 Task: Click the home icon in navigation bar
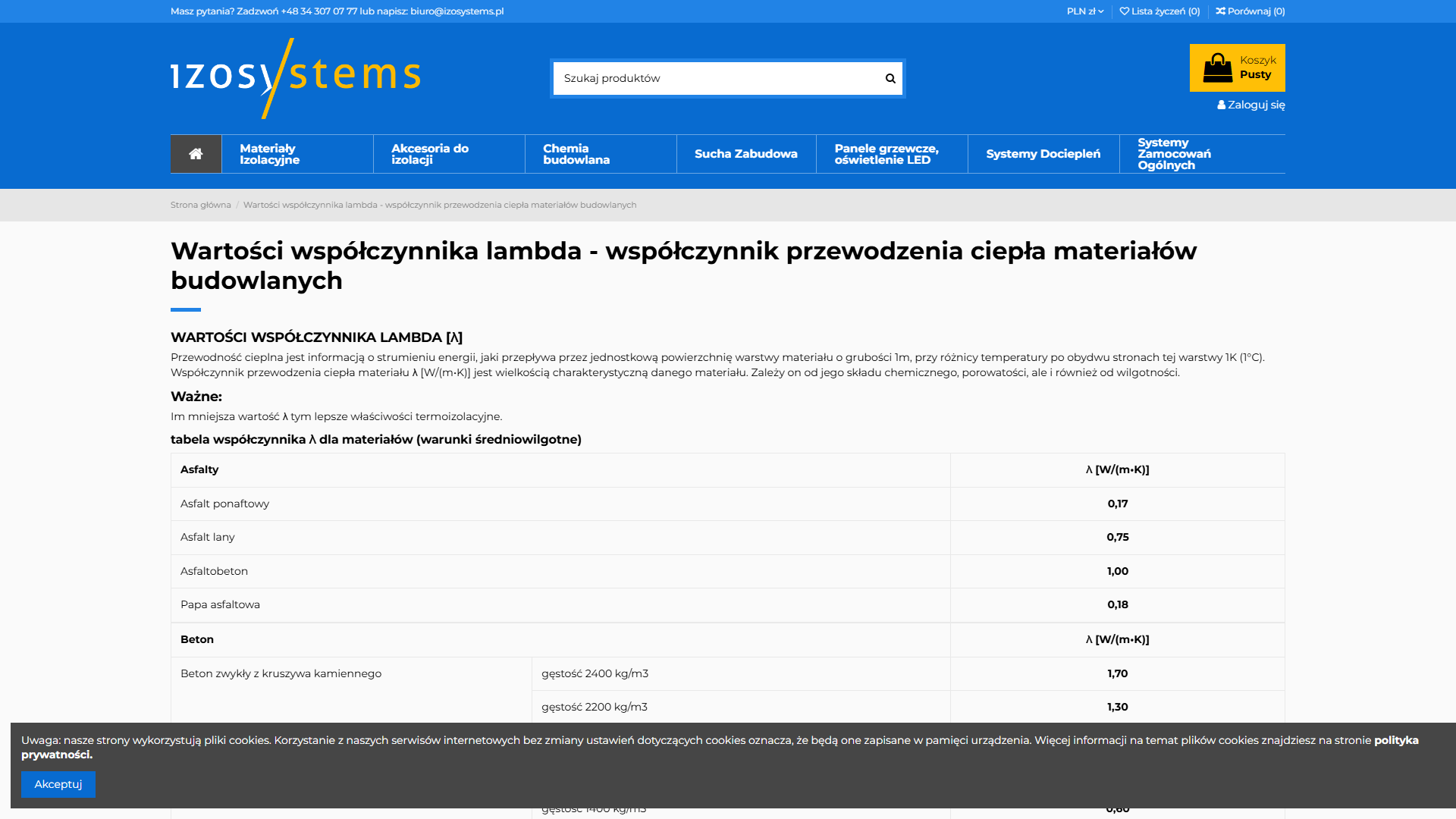pyautogui.click(x=196, y=154)
